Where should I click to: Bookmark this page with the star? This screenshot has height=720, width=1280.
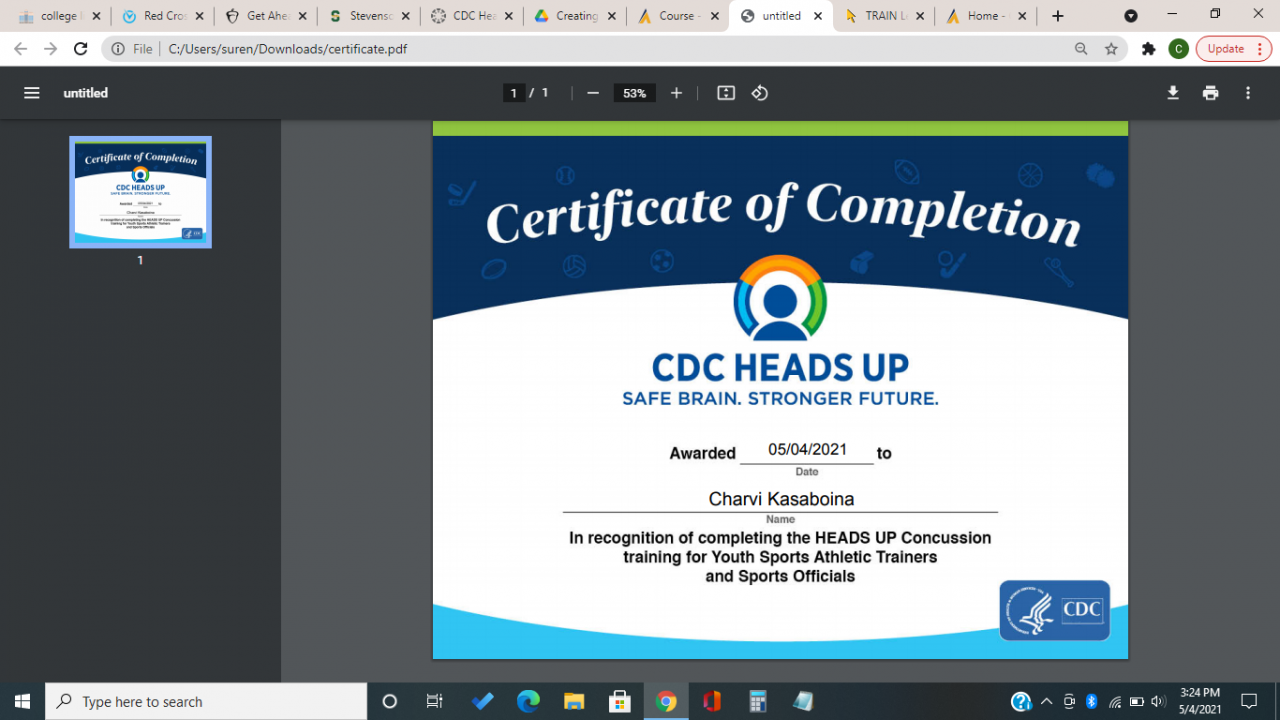[1111, 49]
